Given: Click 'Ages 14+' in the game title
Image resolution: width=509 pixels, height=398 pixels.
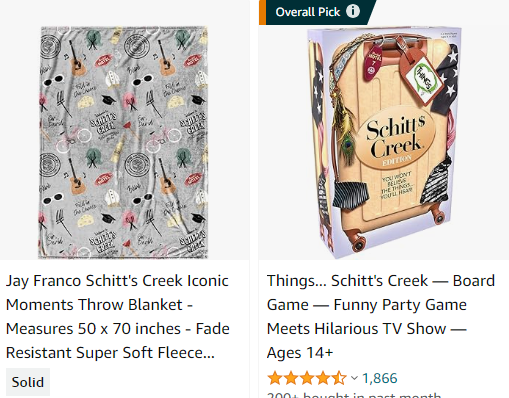Looking at the screenshot, I should (x=300, y=353).
